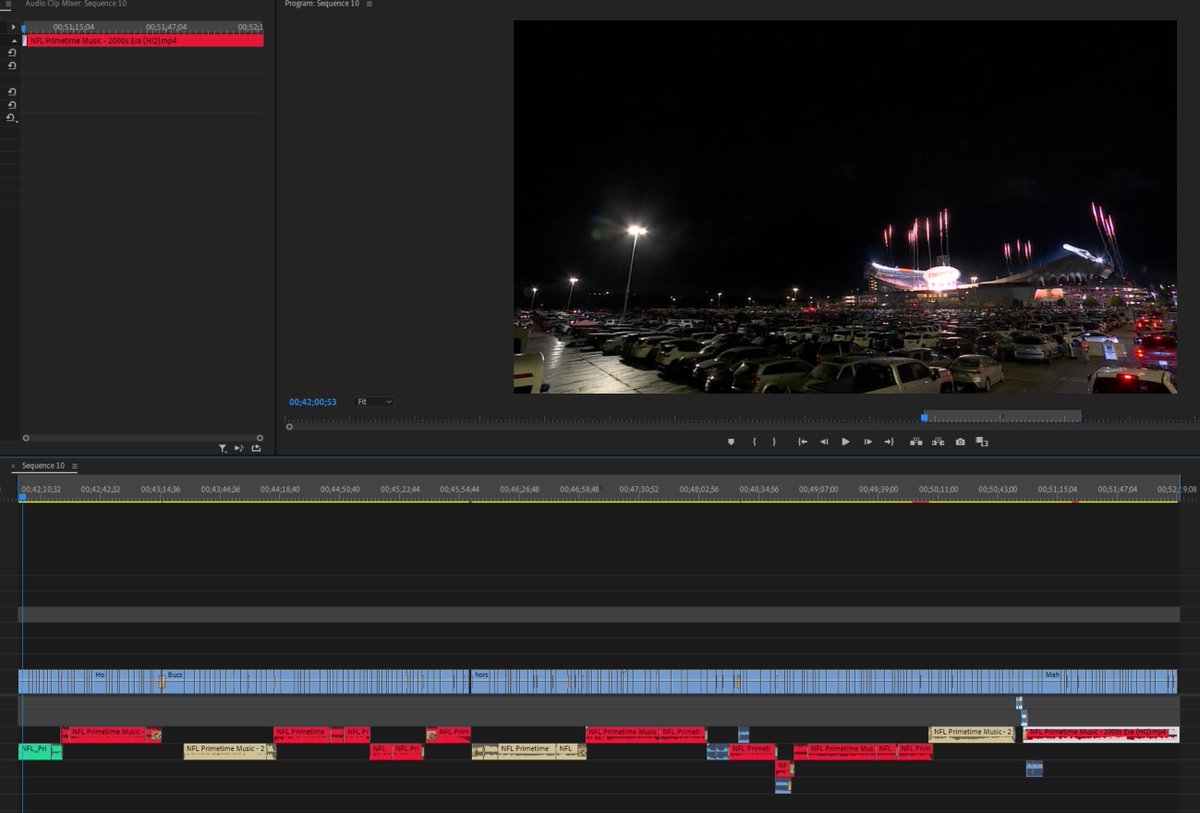
Task: Click the 00;43;14;36 ruler timecode
Action: 160,489
